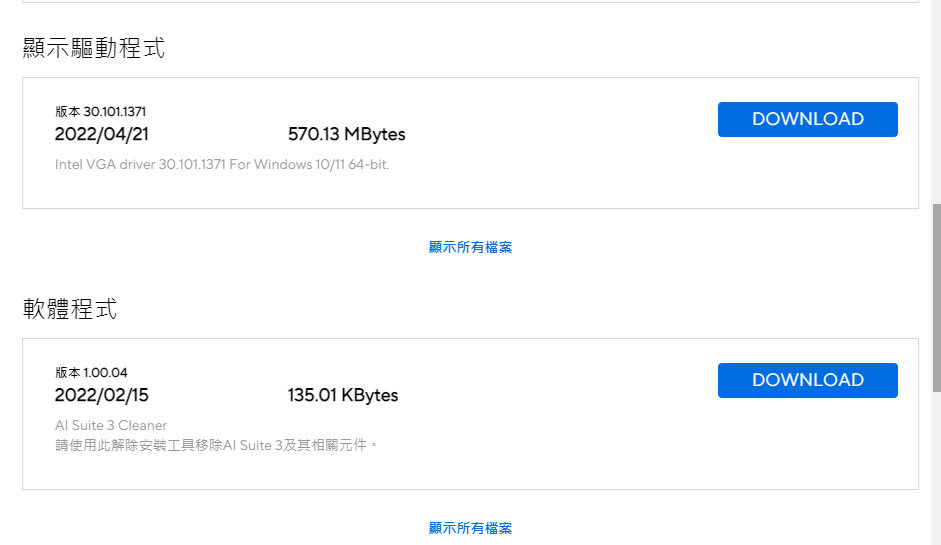Click the 135.01 KBytes file size
Viewport: 941px width, 545px height.
point(342,395)
